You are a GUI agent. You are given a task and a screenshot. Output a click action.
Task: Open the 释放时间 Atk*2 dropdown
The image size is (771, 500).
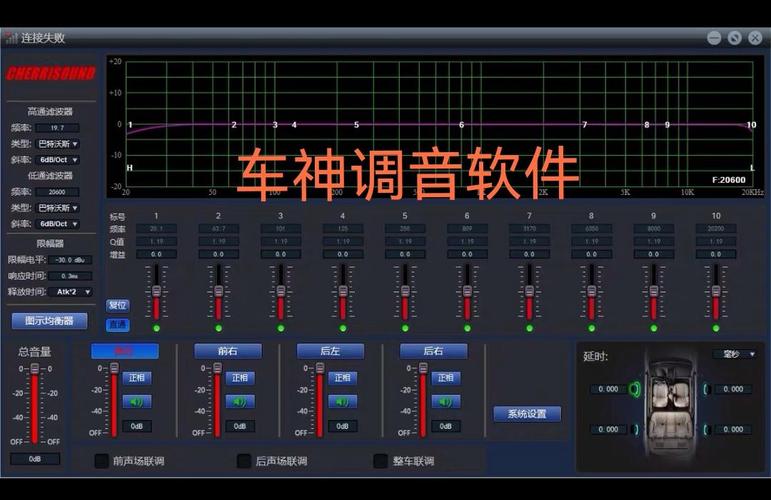(x=71, y=292)
